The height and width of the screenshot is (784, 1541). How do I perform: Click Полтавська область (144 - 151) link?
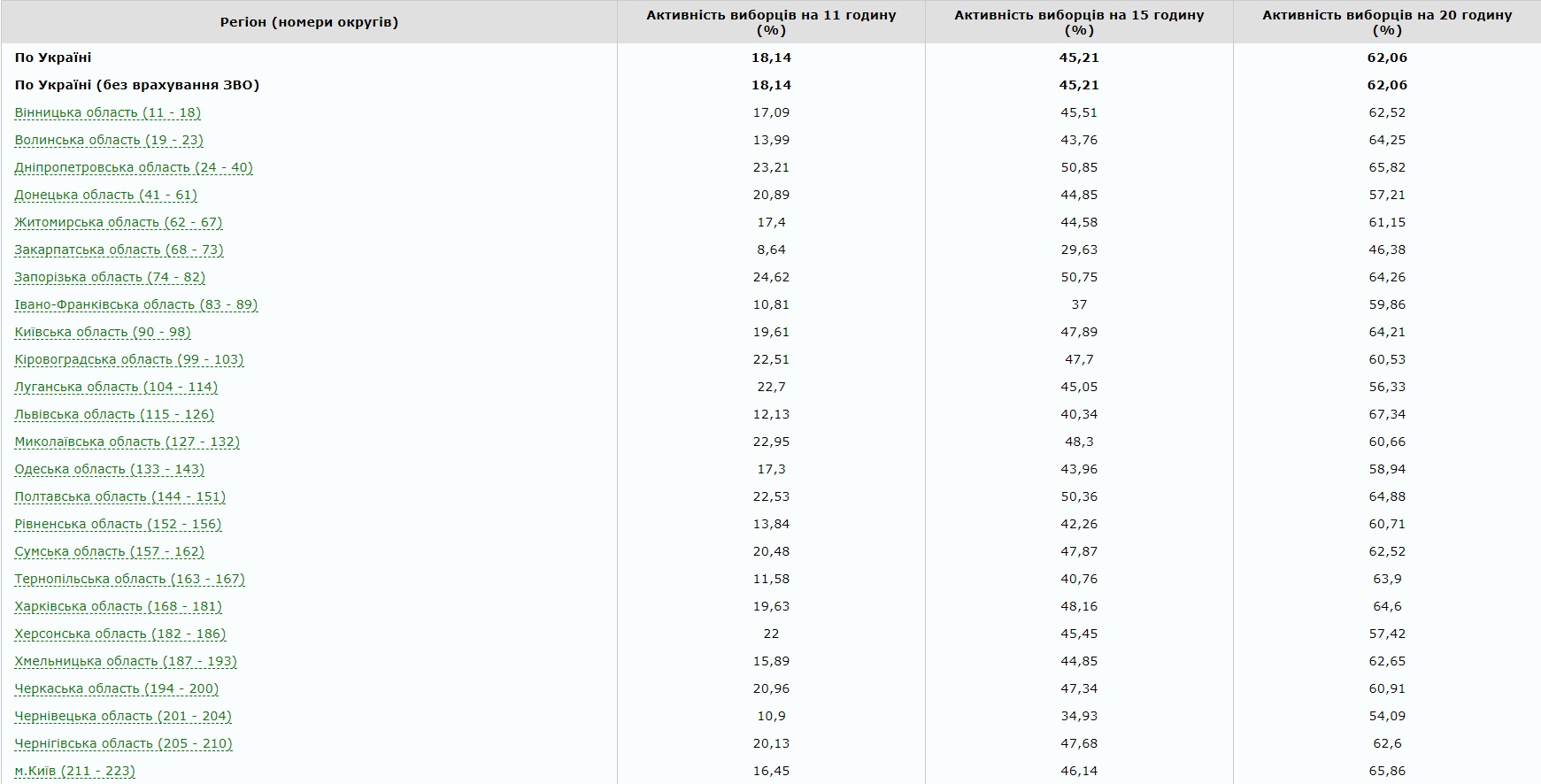pos(120,496)
